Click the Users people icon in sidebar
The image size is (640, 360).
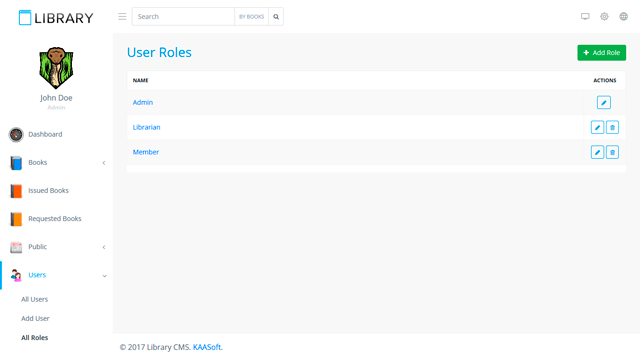coord(16,276)
